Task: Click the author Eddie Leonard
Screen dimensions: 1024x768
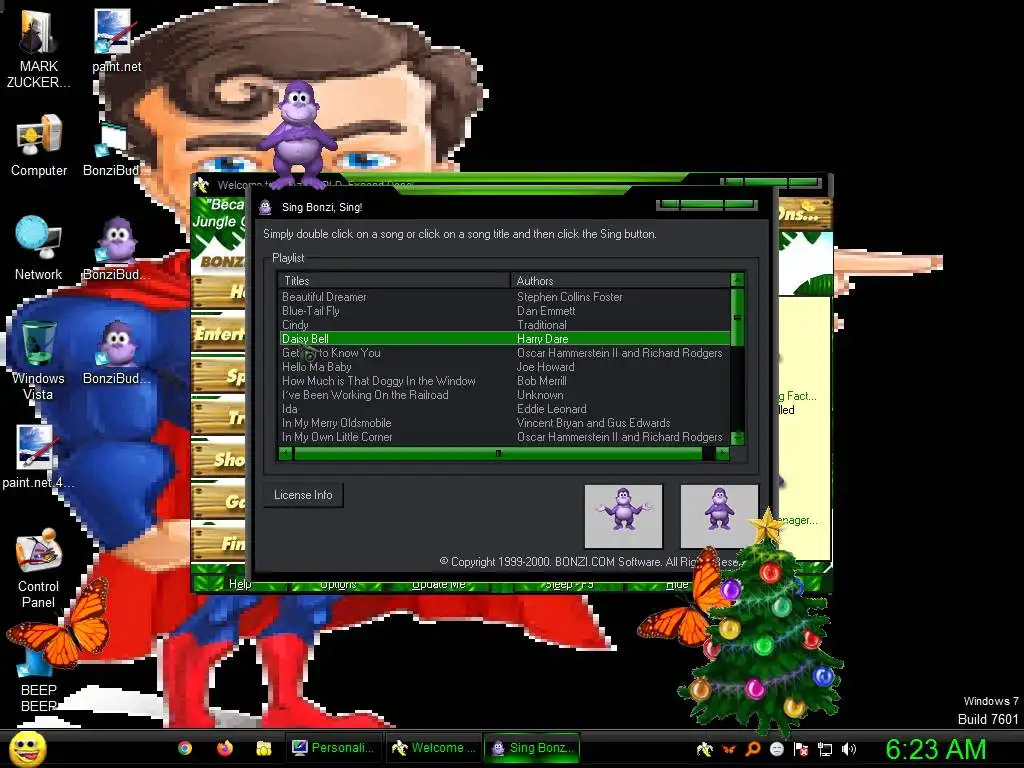Action: click(552, 409)
